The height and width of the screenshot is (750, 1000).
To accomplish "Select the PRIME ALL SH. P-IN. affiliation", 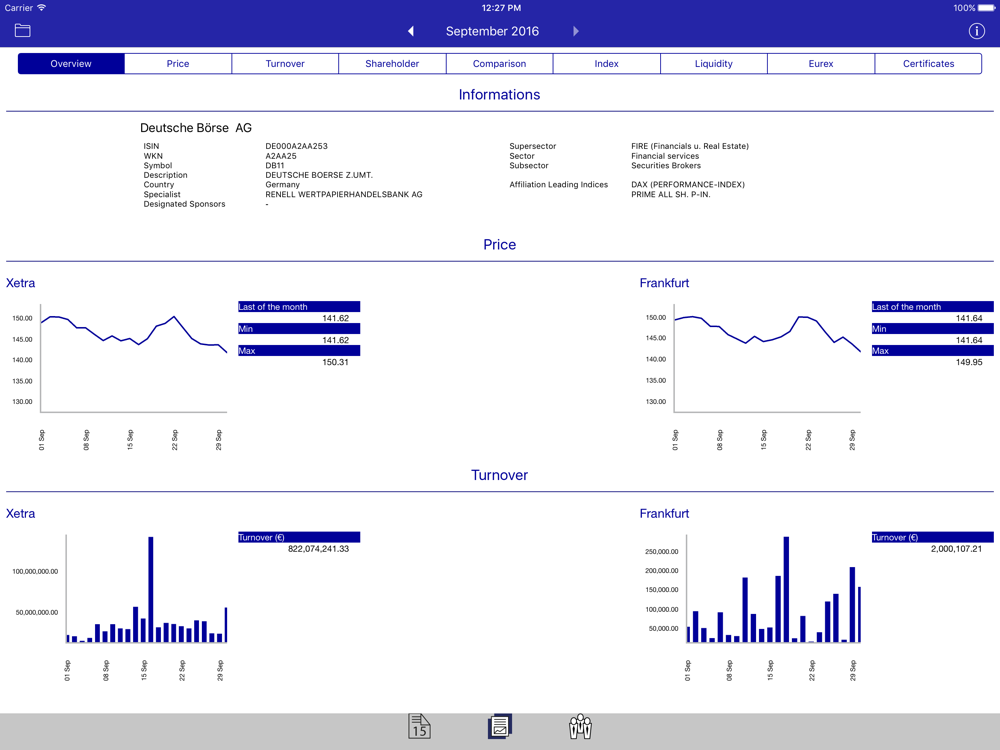I will [x=671, y=194].
